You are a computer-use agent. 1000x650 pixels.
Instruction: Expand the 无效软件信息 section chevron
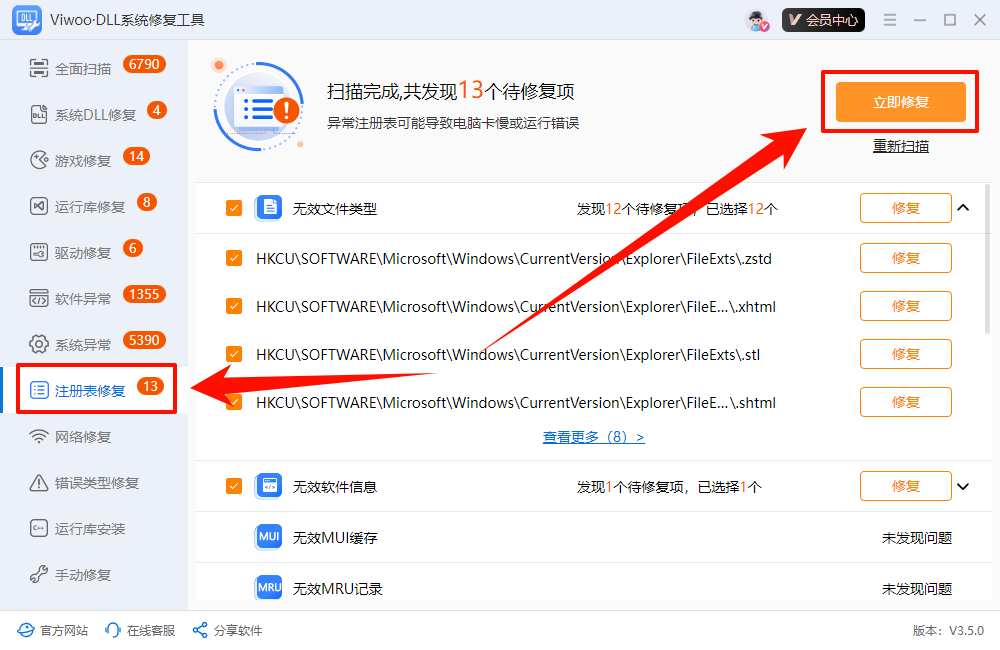click(964, 487)
